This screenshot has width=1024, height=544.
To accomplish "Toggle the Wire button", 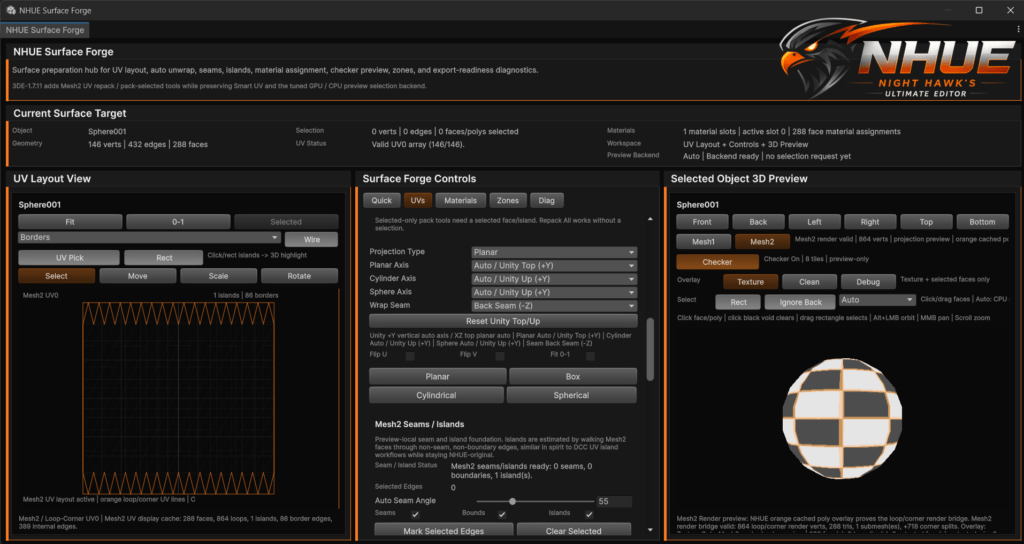I will click(312, 240).
